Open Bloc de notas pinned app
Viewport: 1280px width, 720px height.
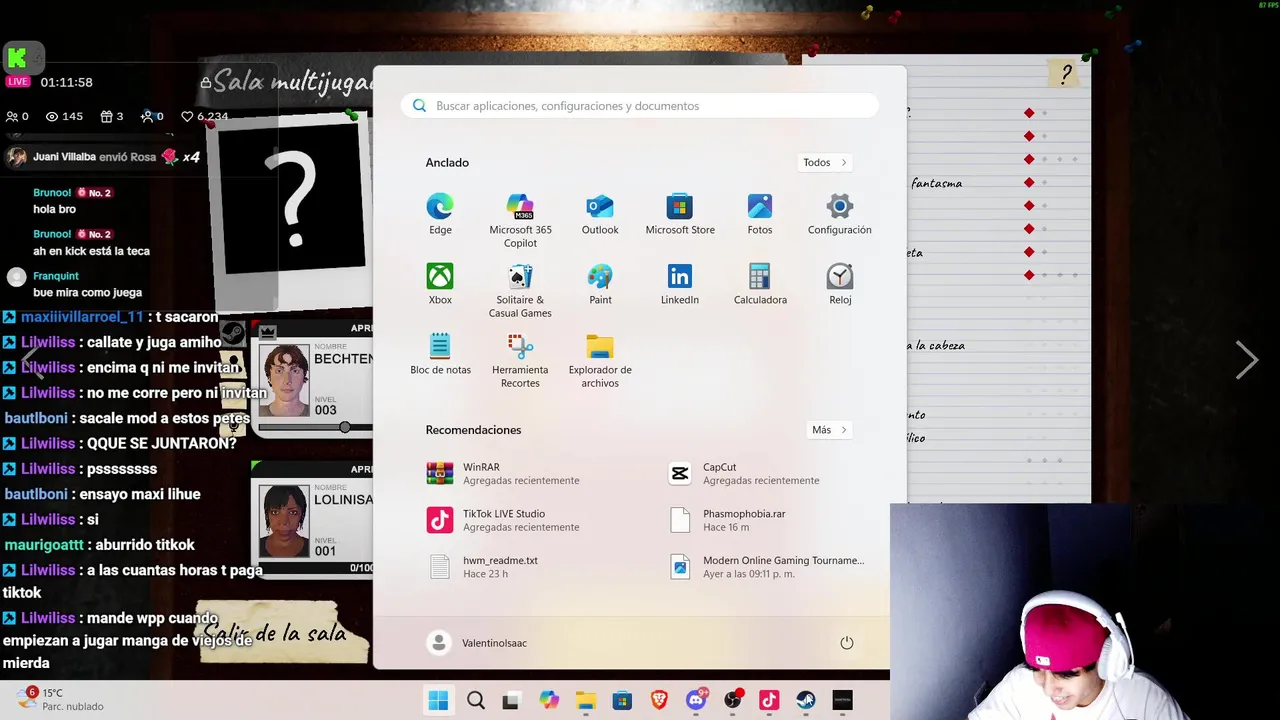point(440,355)
